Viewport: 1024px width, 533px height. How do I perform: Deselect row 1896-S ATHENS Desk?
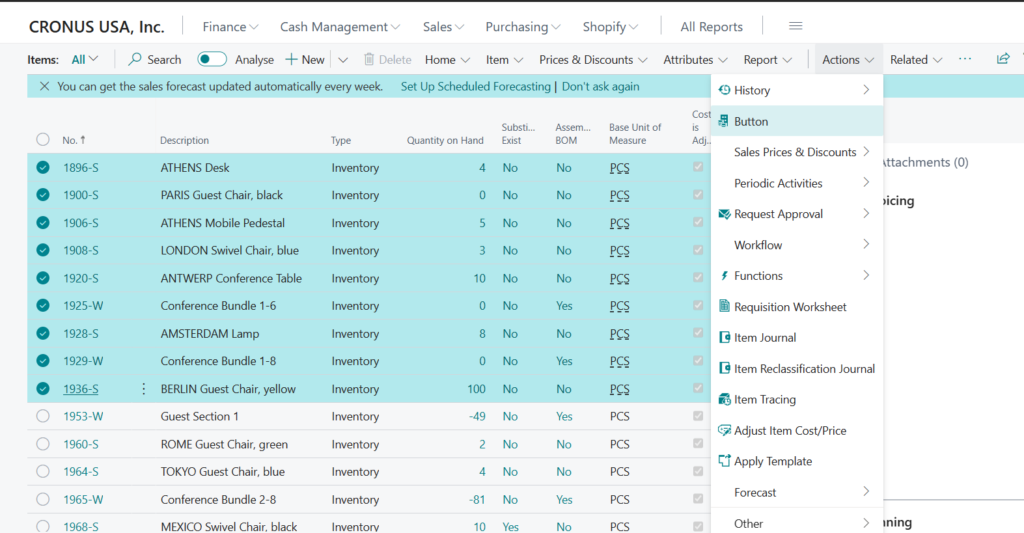[x=43, y=167]
